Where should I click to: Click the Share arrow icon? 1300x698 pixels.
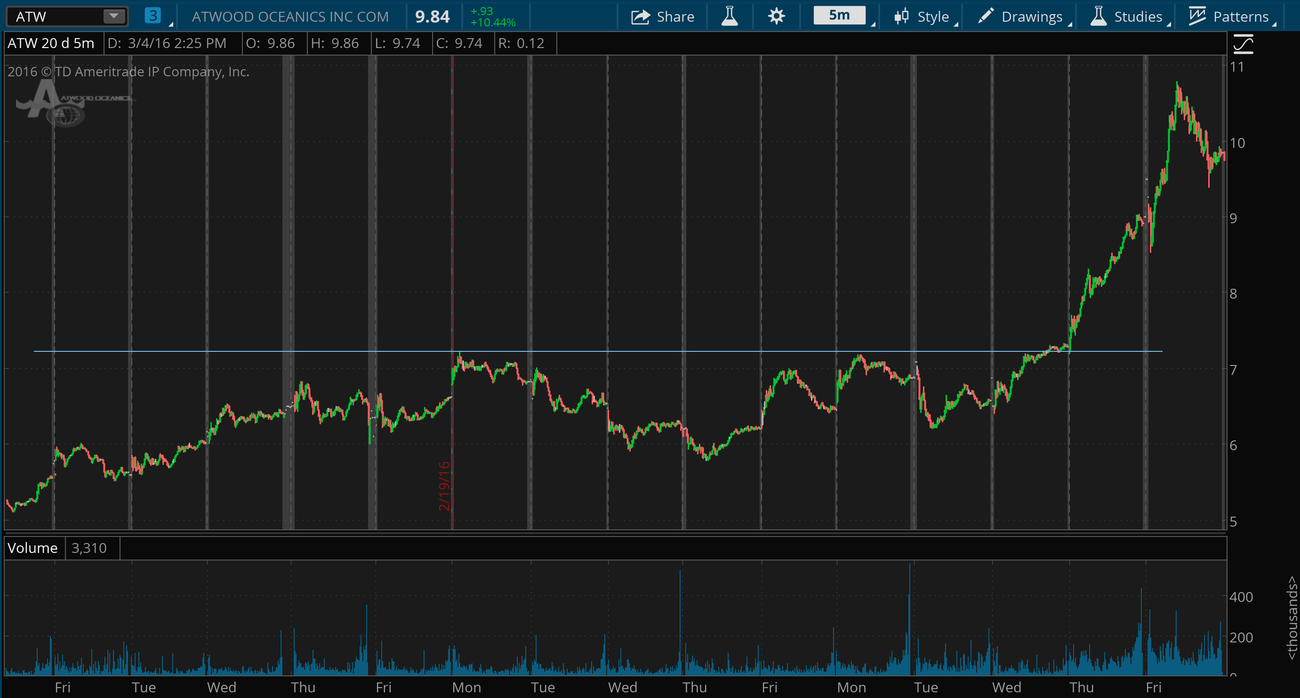(640, 16)
